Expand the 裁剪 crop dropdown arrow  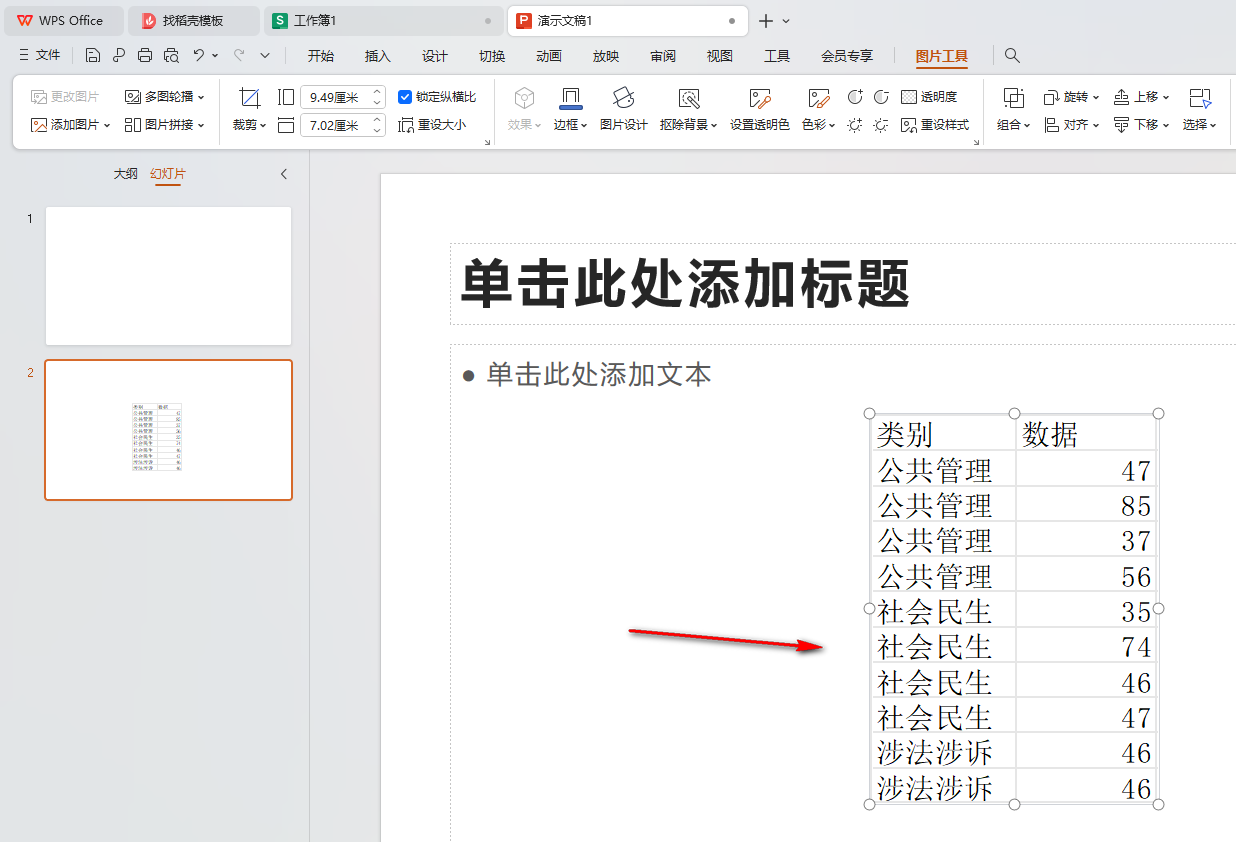pos(263,126)
